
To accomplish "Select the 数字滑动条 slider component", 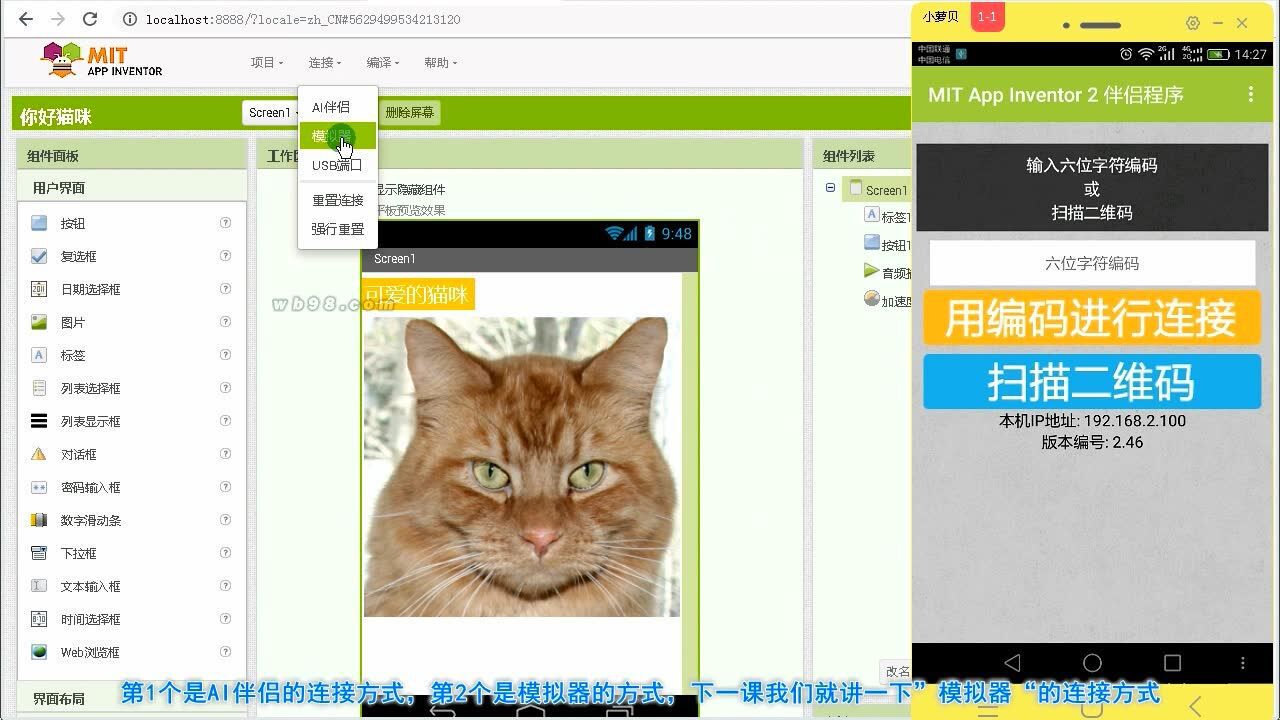I will [90, 520].
